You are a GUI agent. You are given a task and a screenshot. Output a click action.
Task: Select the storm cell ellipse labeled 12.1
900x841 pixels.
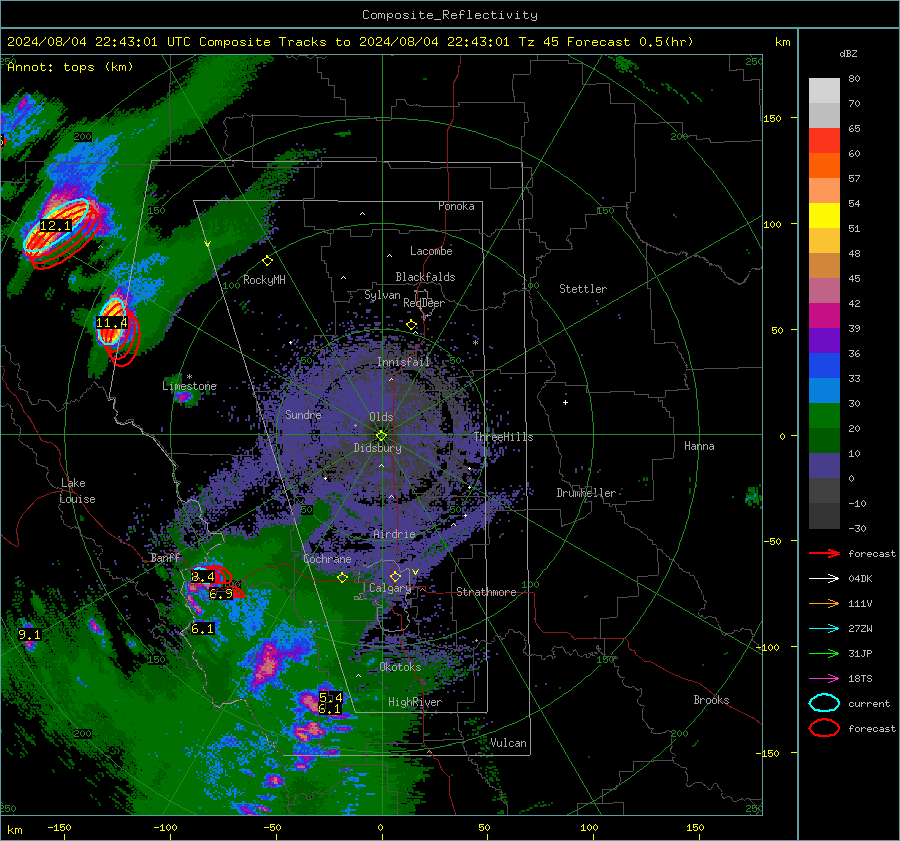point(56,225)
